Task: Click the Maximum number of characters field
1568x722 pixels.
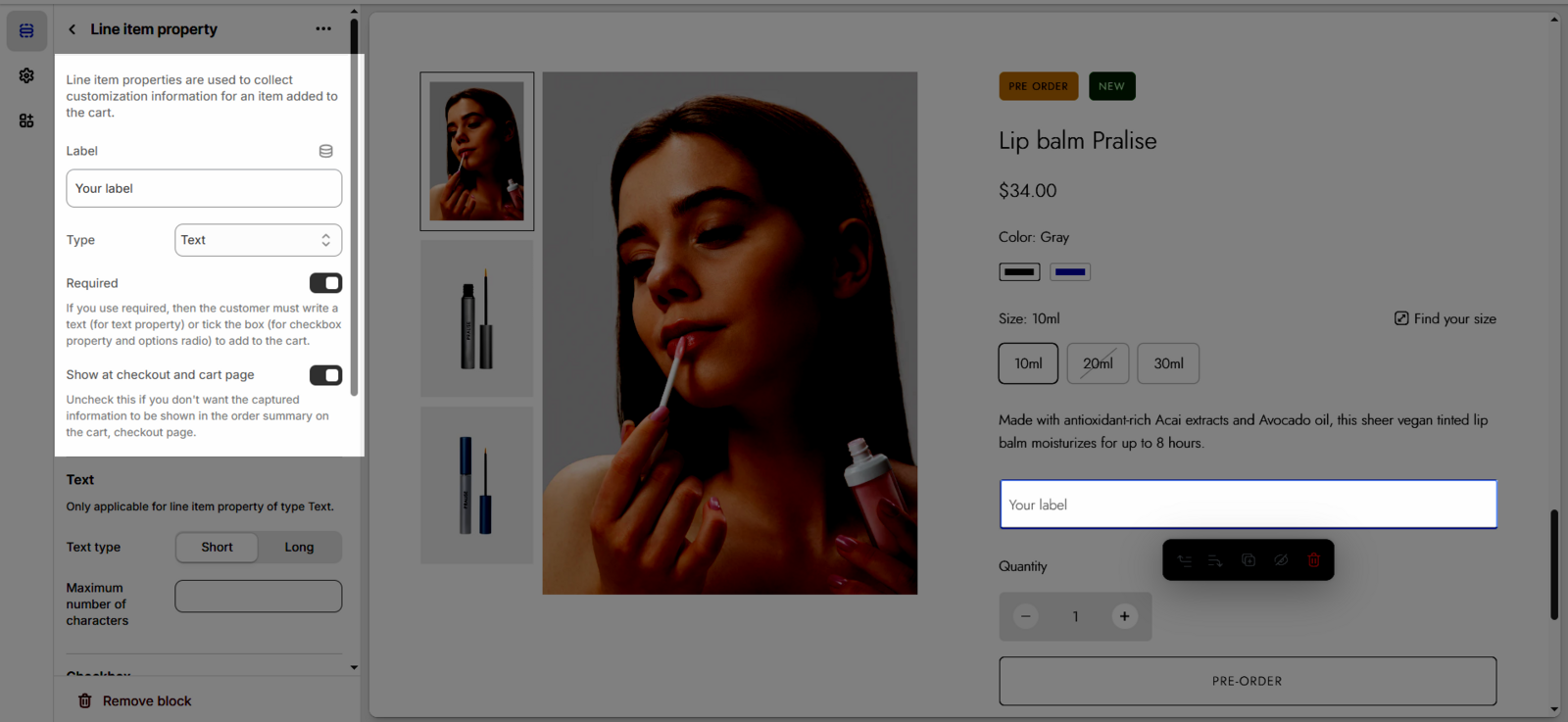Action: point(258,596)
